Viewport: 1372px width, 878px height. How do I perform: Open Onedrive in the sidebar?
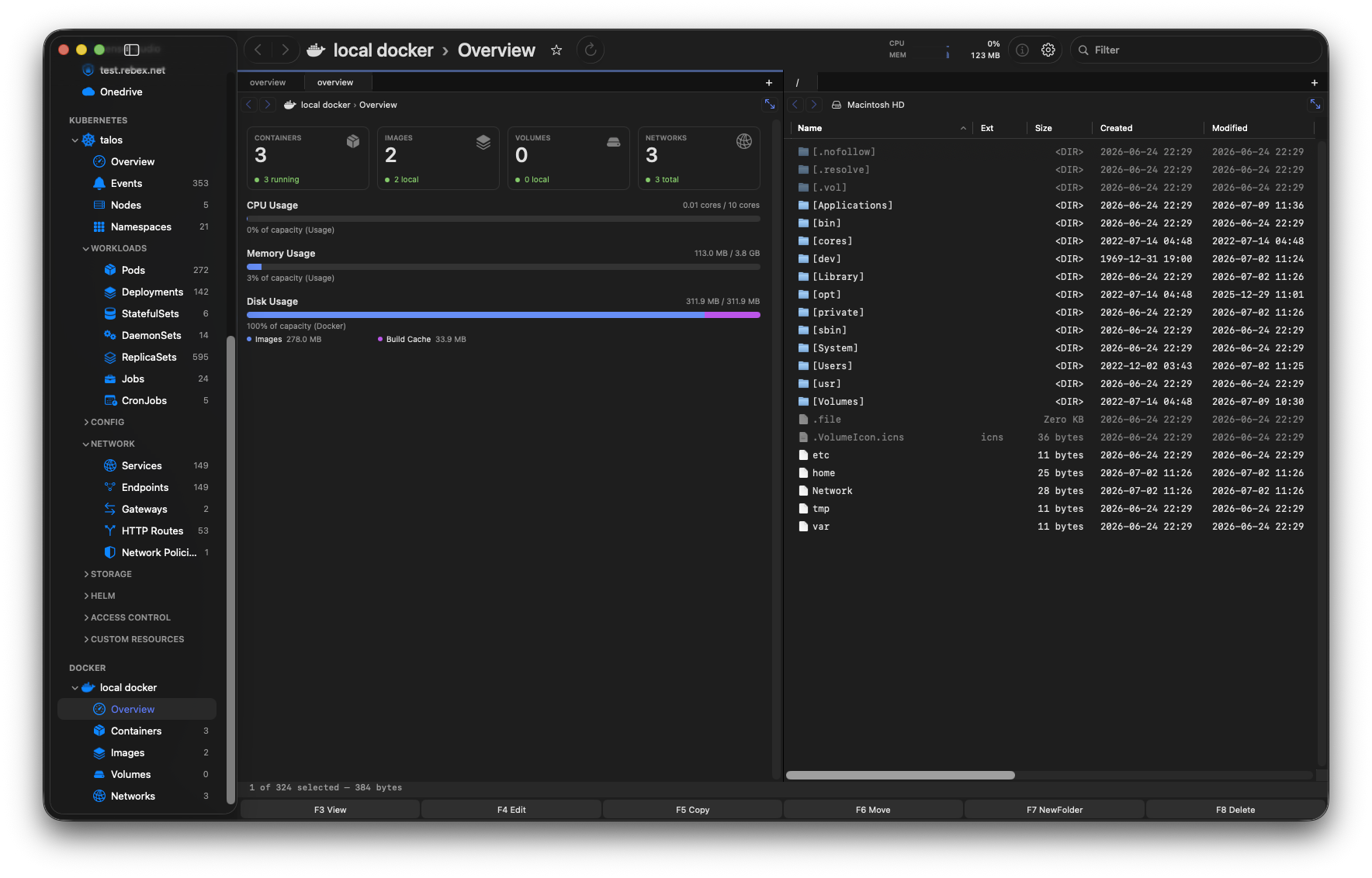pos(121,92)
